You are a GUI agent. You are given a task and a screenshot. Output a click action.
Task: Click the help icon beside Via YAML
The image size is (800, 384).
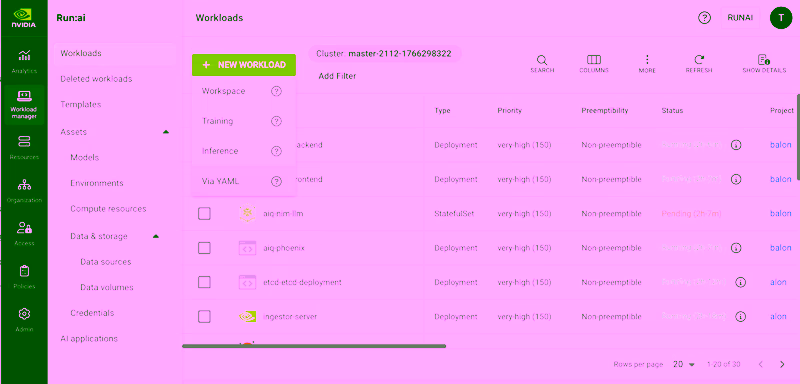(276, 181)
